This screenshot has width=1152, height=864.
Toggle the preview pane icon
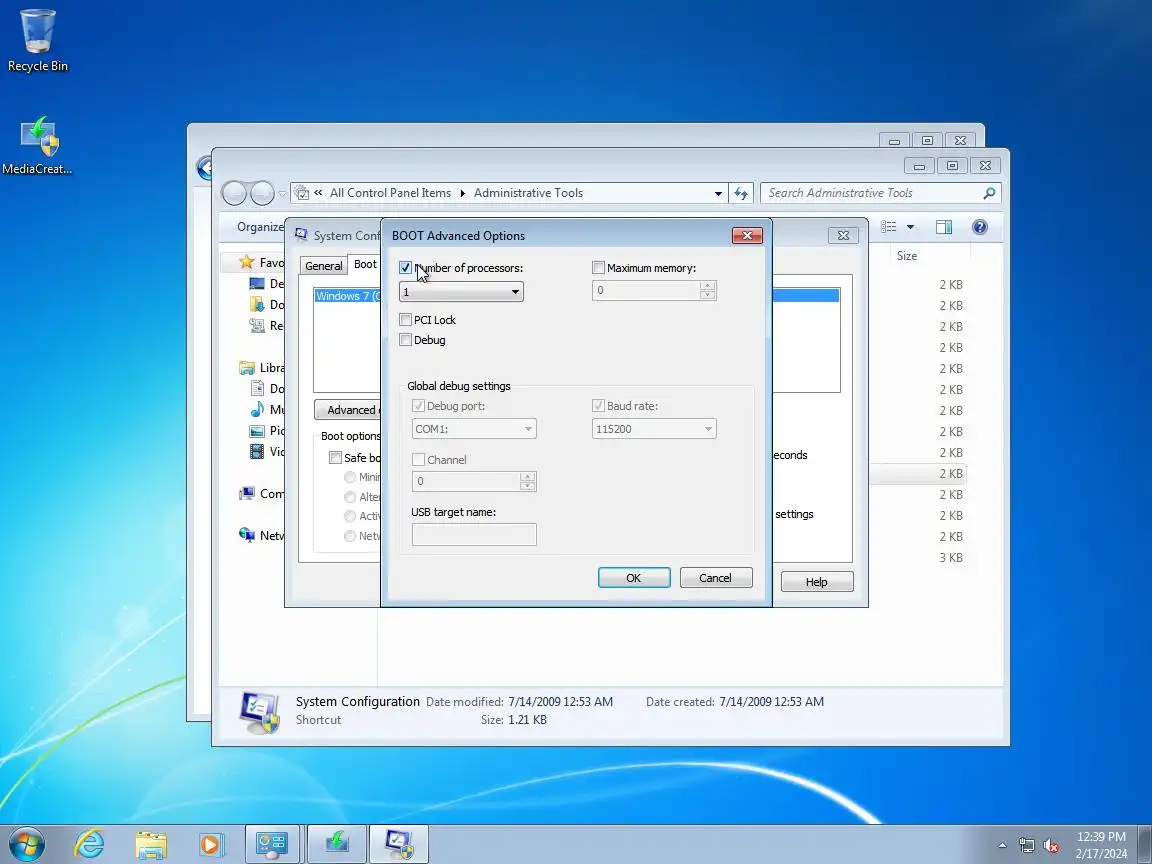[944, 227]
